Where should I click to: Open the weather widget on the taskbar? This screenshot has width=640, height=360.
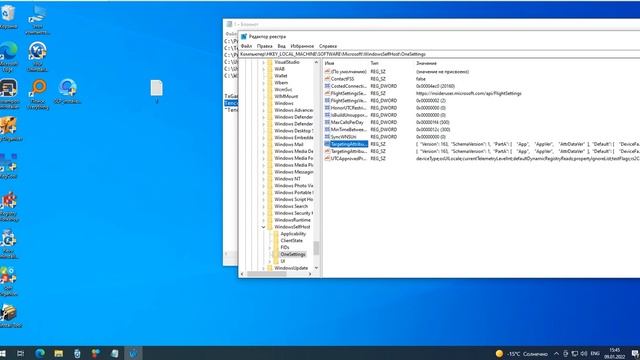[521, 353]
